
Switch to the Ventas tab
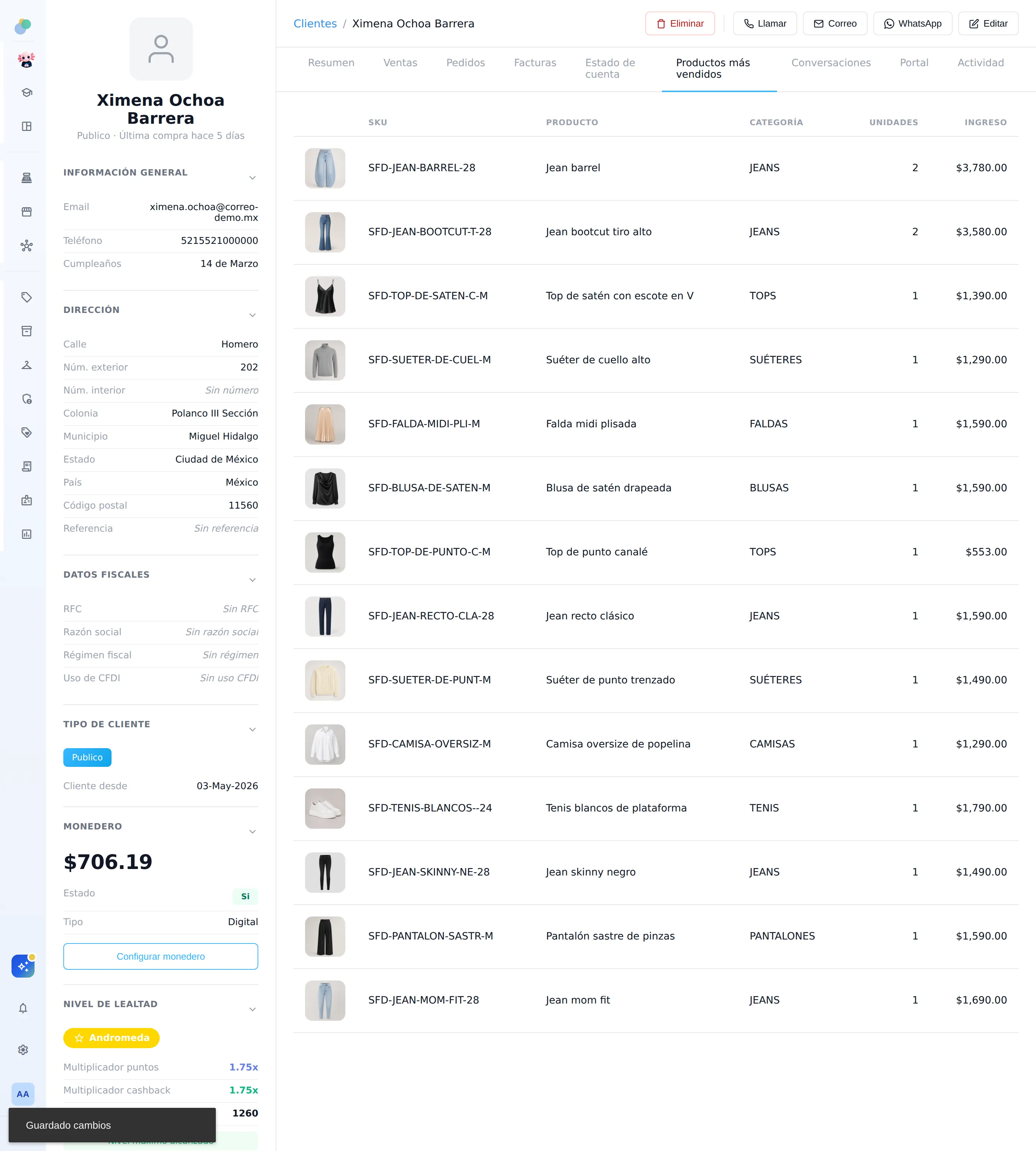pyautogui.click(x=400, y=63)
